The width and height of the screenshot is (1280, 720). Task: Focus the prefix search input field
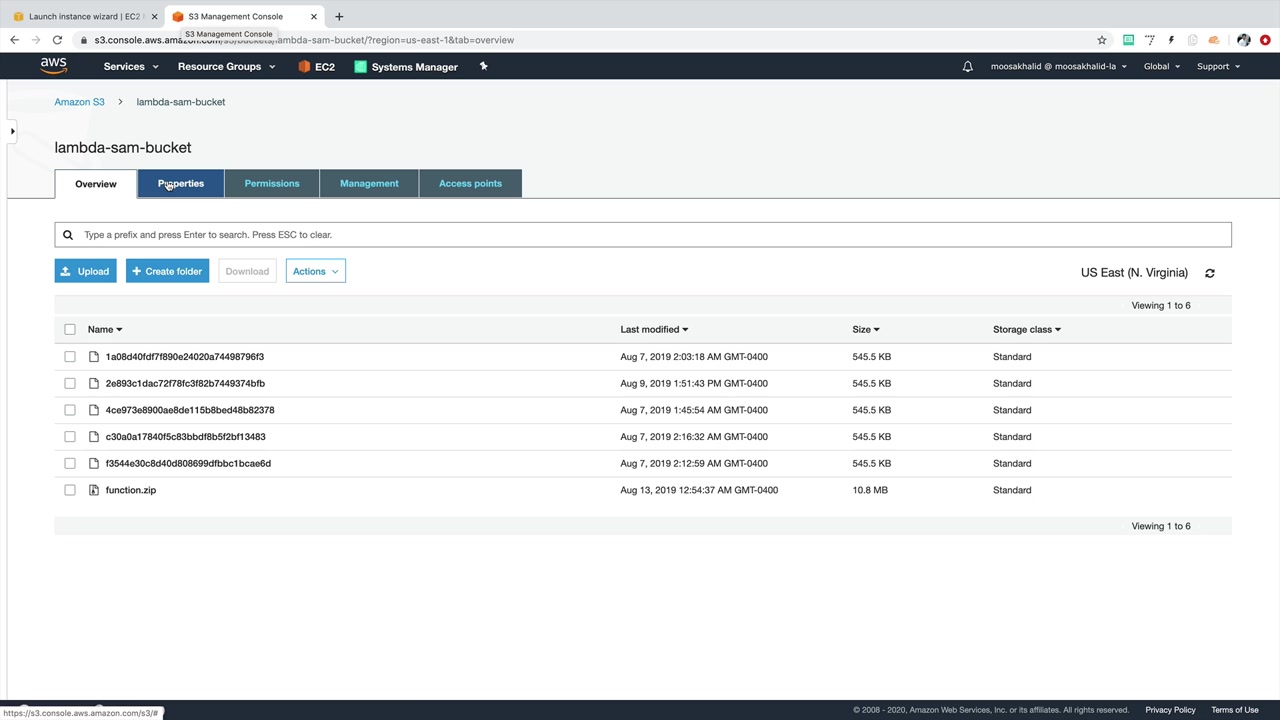[643, 235]
